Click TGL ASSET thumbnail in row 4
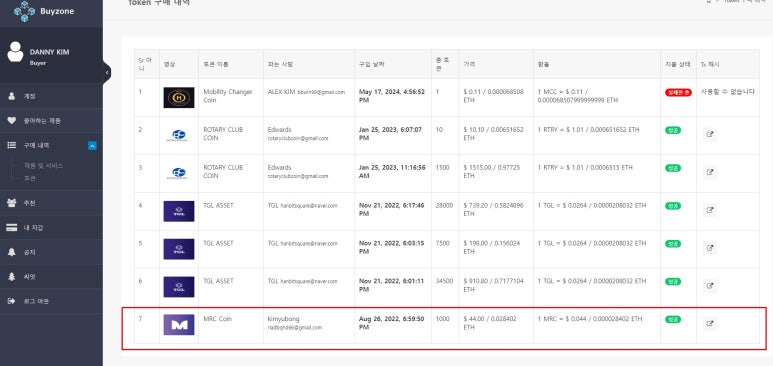This screenshot has width=773, height=366. pyautogui.click(x=179, y=211)
